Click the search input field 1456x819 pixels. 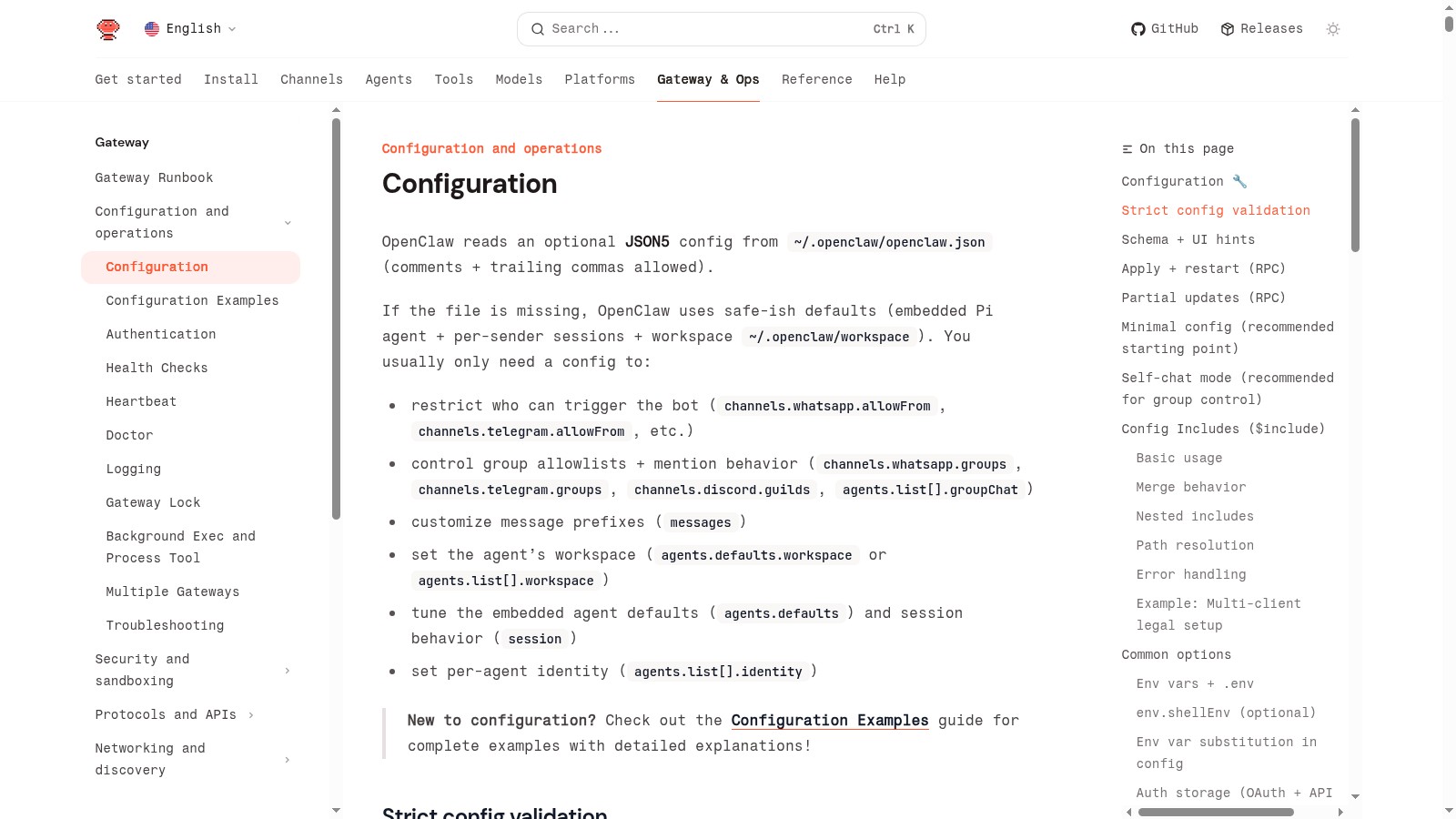(710, 29)
